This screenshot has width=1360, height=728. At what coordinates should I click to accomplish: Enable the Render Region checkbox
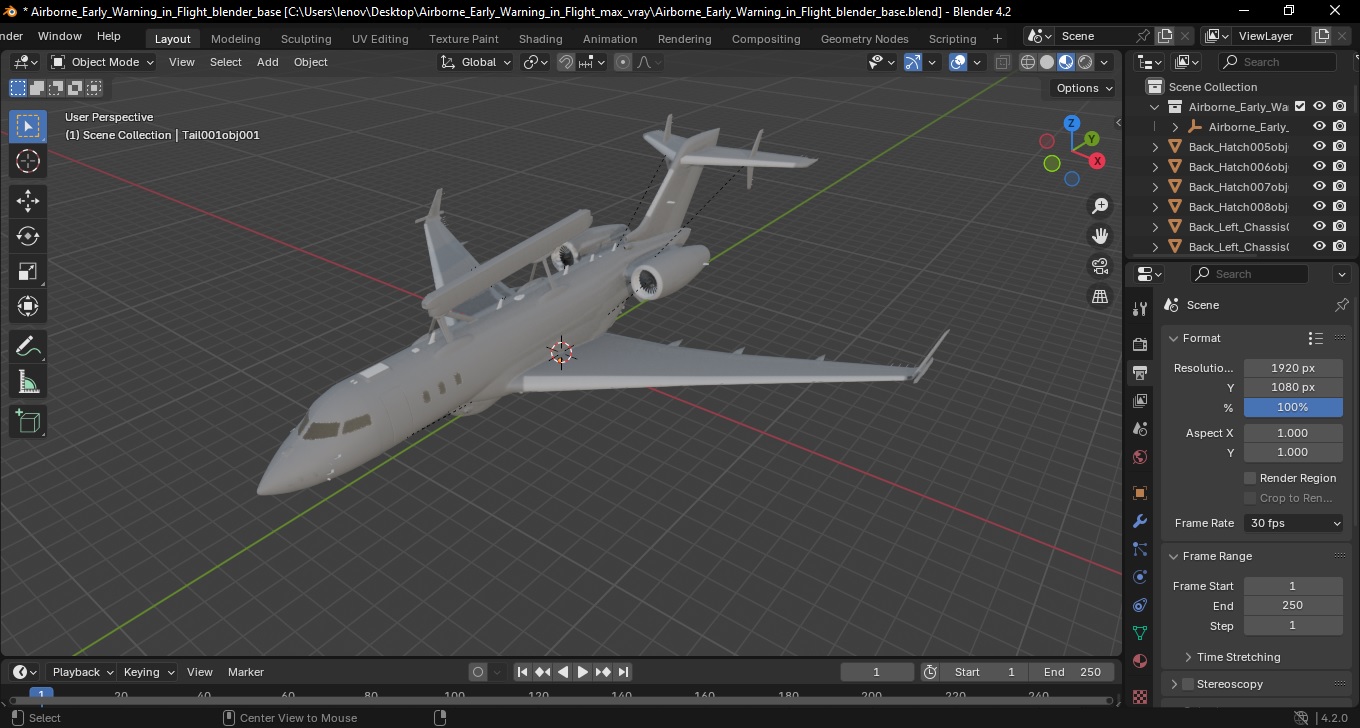1250,478
